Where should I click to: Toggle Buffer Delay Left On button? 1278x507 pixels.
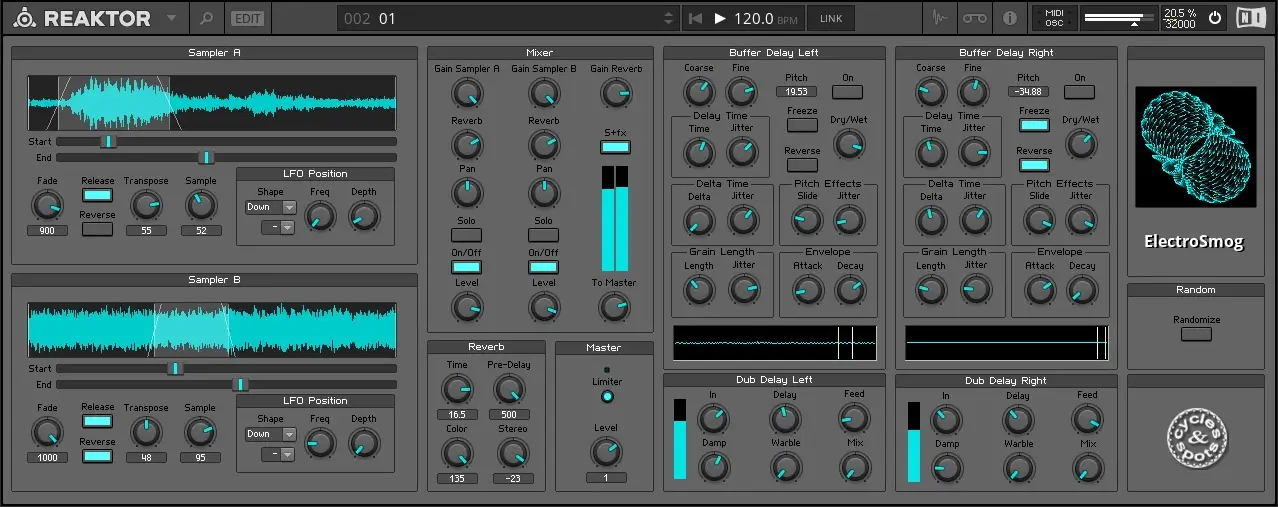click(847, 92)
